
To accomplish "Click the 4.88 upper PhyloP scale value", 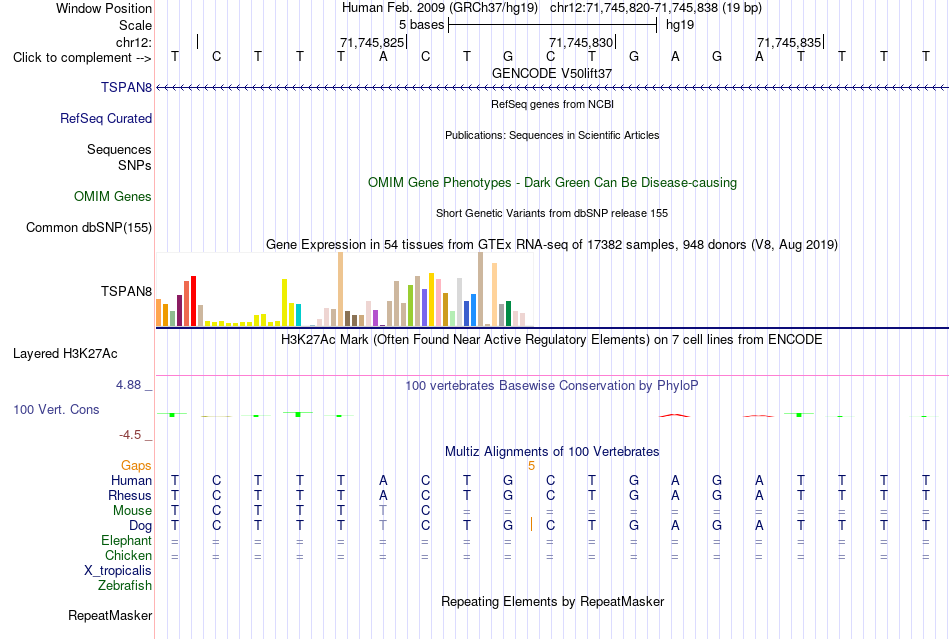I will (x=128, y=385).
